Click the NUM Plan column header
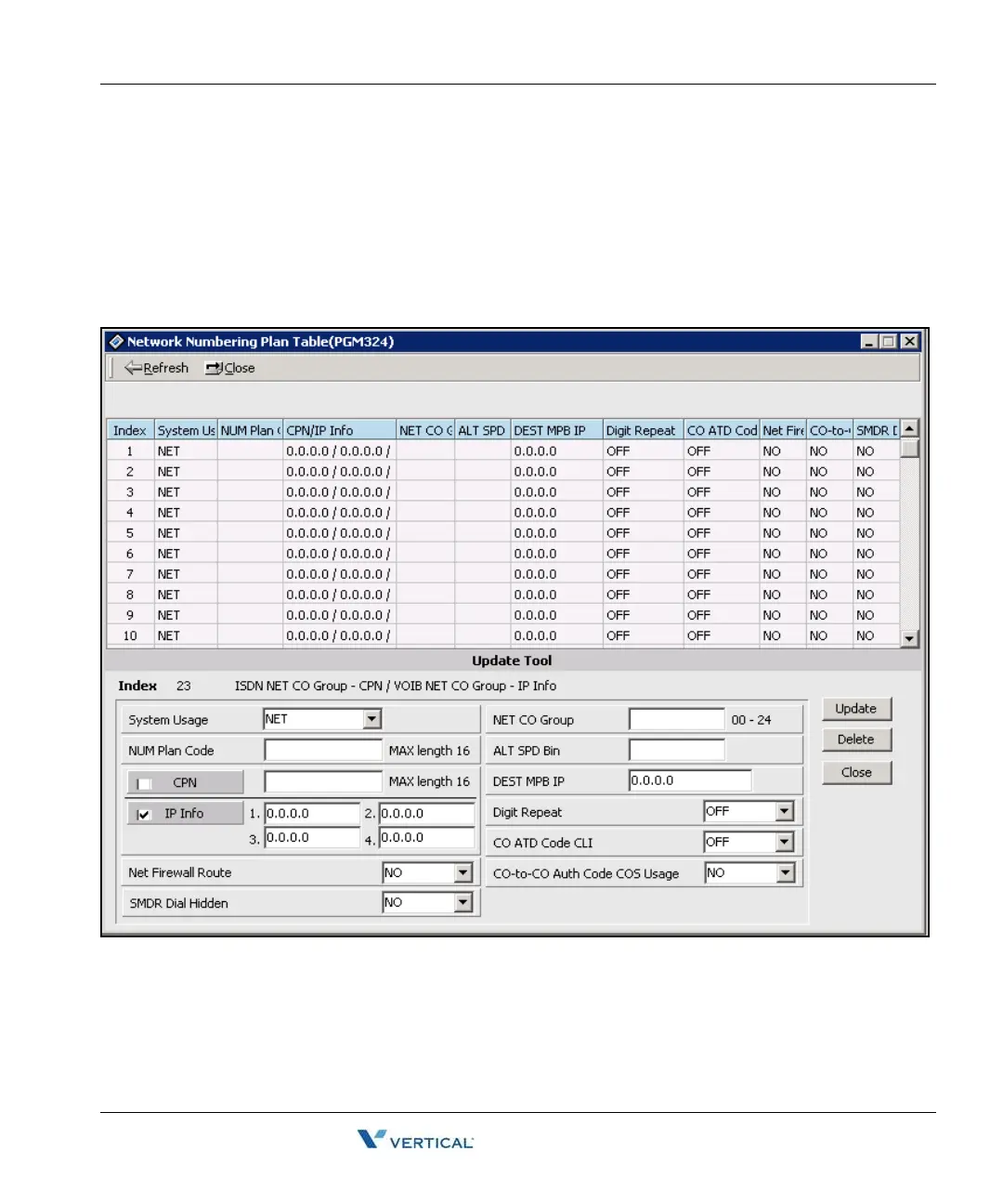The width and height of the screenshot is (1003, 1204). click(x=251, y=430)
